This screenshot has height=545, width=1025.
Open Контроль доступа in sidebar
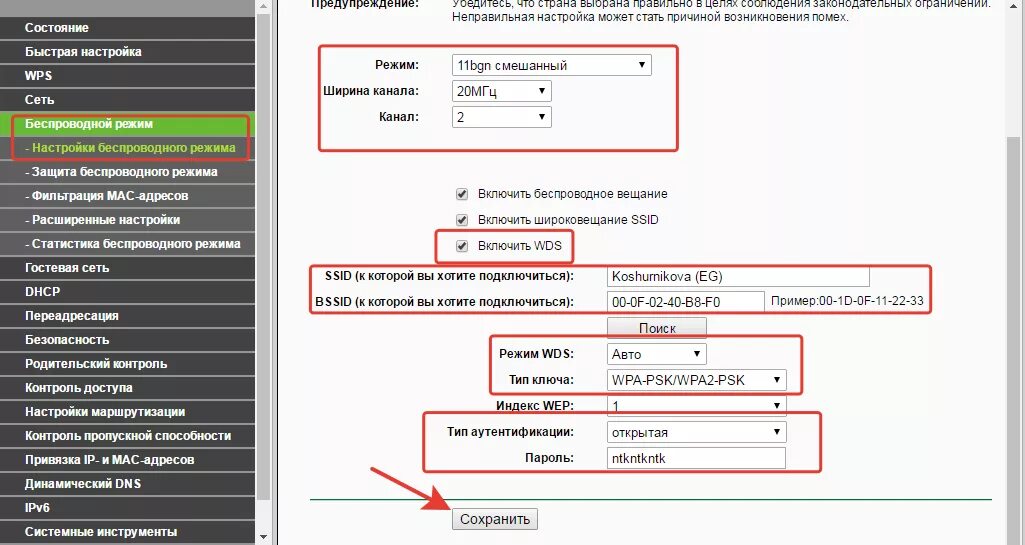point(127,388)
